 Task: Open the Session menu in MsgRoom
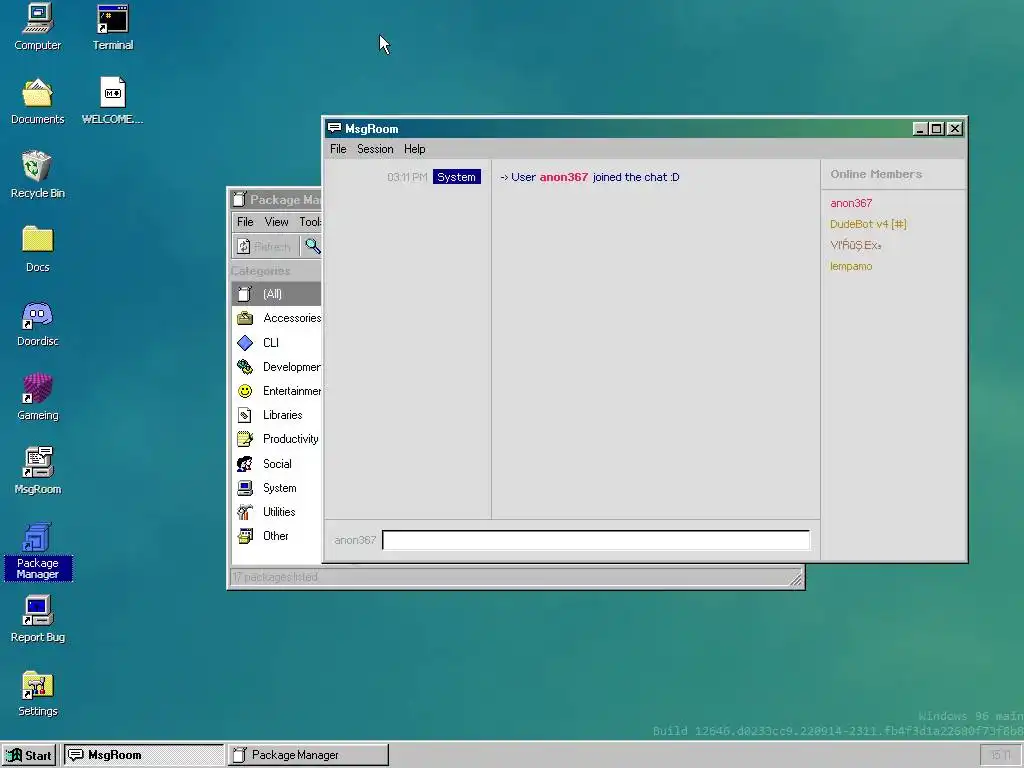click(x=375, y=149)
